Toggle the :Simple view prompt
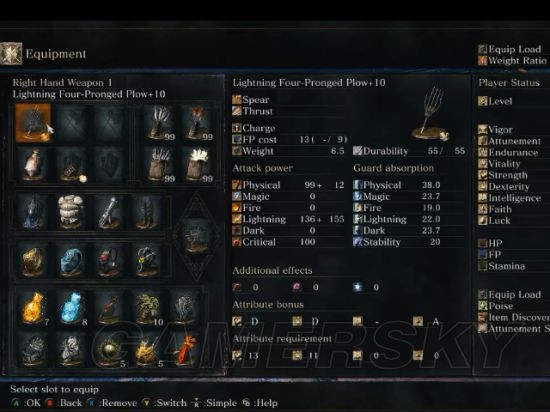Image resolution: width=550 pixels, height=412 pixels. pos(214,403)
